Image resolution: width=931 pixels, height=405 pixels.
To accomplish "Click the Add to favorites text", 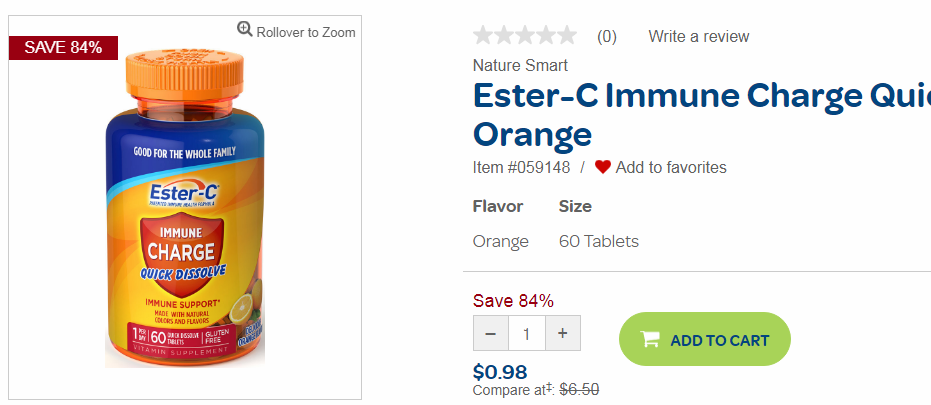I will (671, 167).
